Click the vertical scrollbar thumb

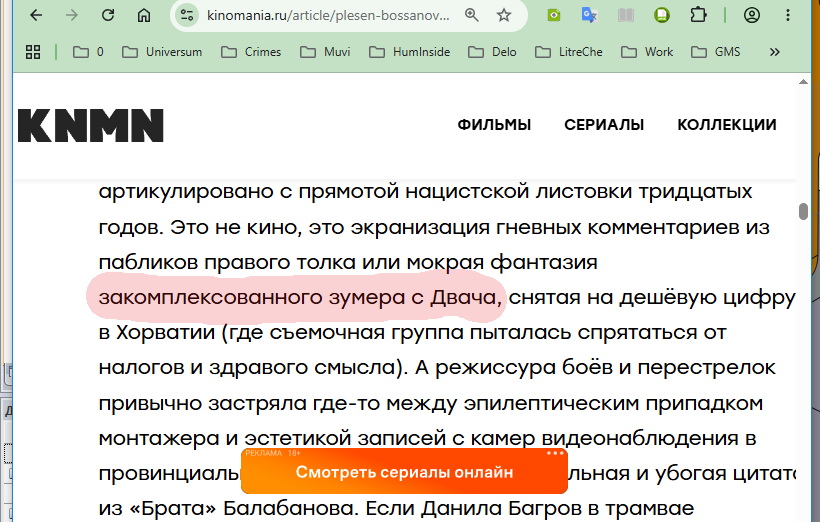803,211
